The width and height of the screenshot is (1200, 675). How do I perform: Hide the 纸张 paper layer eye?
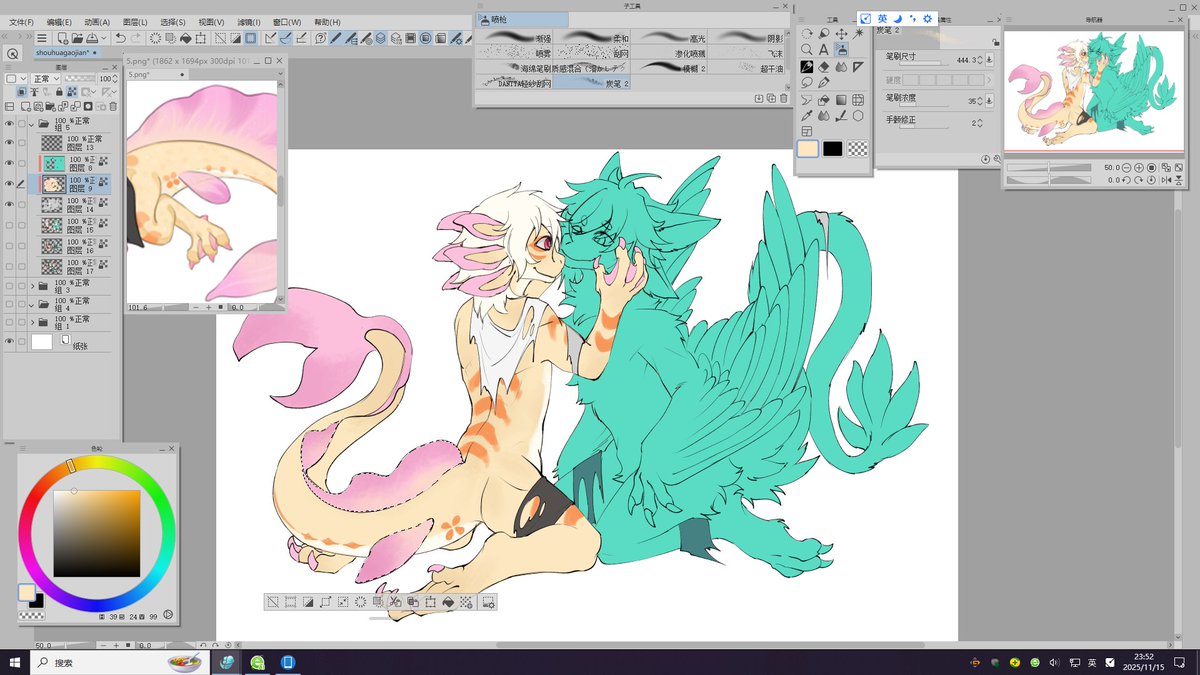tap(9, 342)
